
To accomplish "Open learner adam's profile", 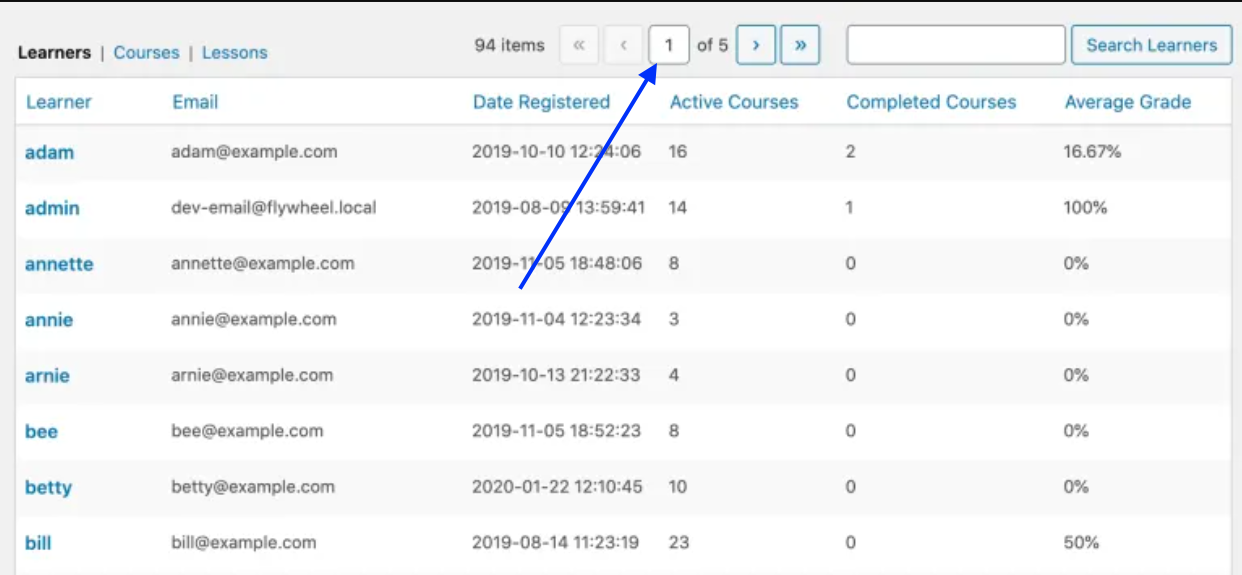I will pyautogui.click(x=49, y=152).
